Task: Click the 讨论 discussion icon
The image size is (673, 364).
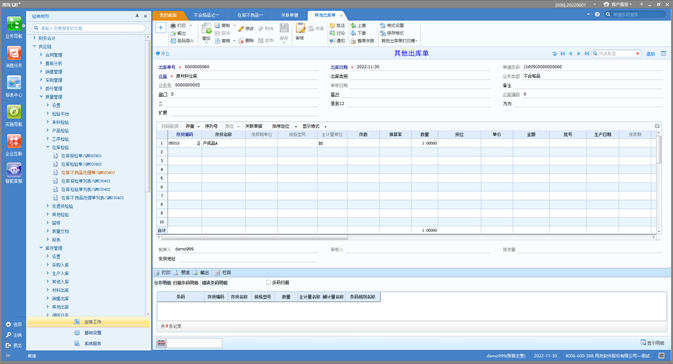Action: point(332,33)
